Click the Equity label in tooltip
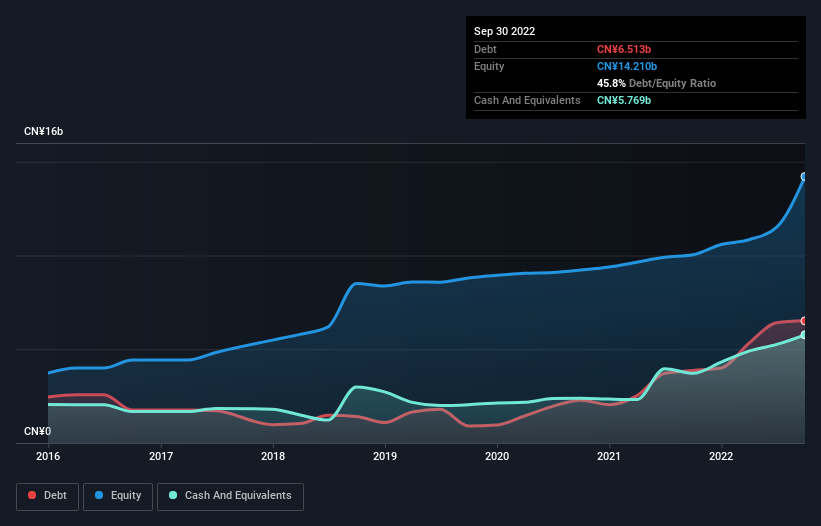Screen dimensions: 821x526 [489, 66]
